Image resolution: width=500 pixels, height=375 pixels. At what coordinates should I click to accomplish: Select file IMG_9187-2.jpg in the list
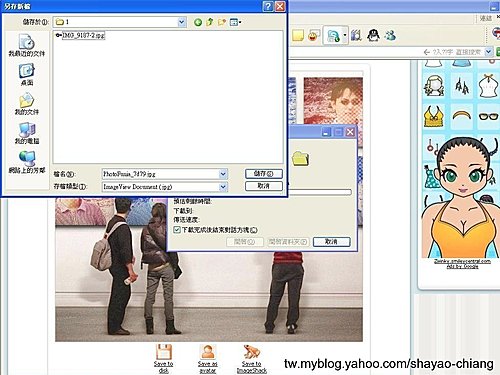tap(80, 35)
